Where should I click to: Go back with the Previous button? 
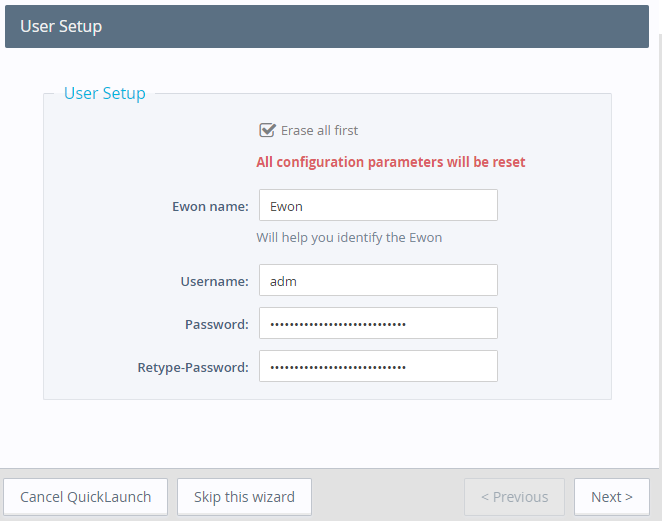click(514, 496)
